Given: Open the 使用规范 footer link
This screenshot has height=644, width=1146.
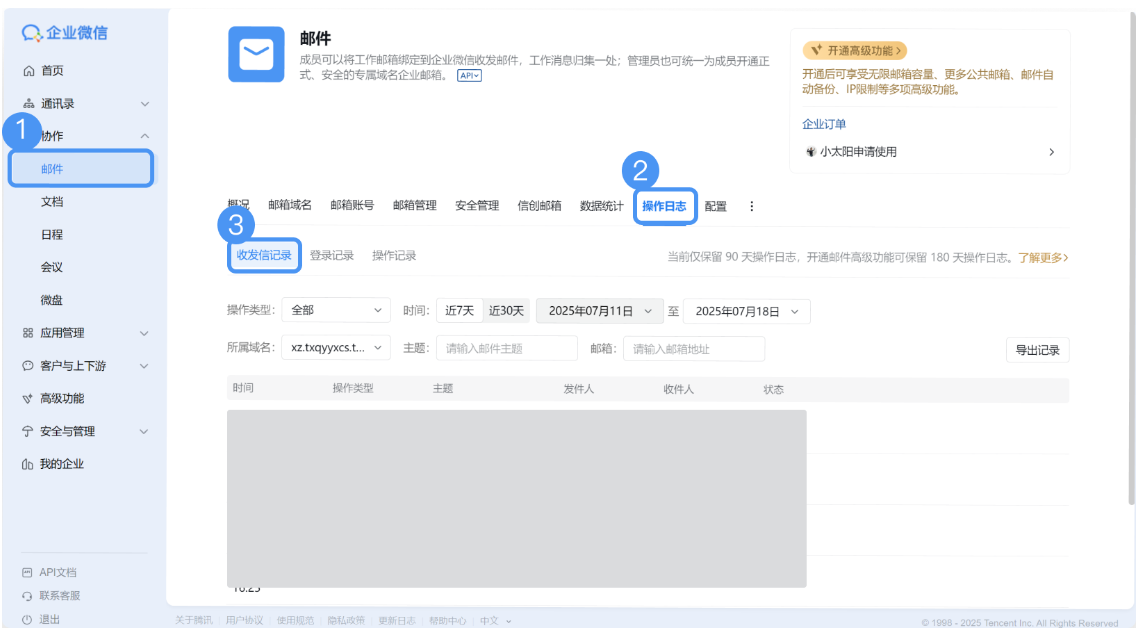Looking at the screenshot, I should tap(295, 621).
